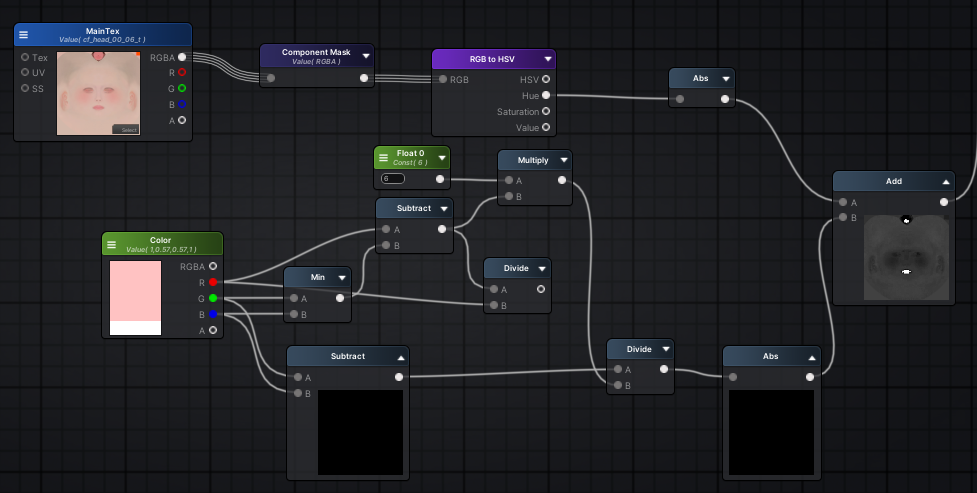Expand the lower Divide node preview
This screenshot has height=493, width=977.
pyautogui.click(x=665, y=349)
